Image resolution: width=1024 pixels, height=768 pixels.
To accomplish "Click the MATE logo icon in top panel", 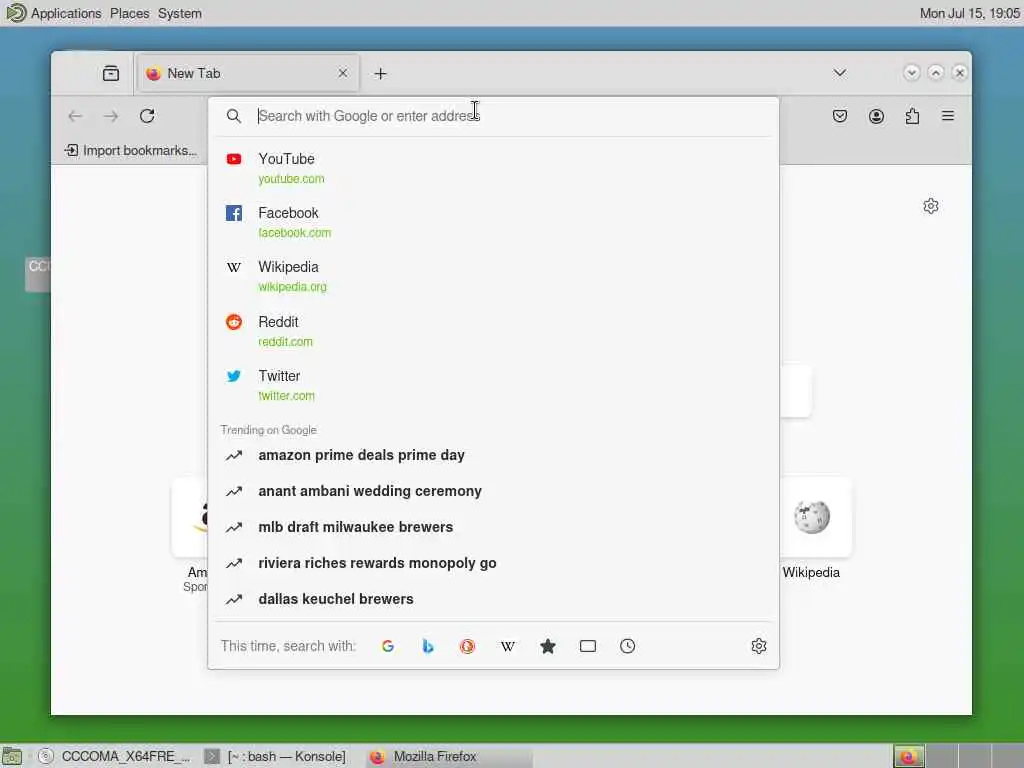I will point(16,13).
